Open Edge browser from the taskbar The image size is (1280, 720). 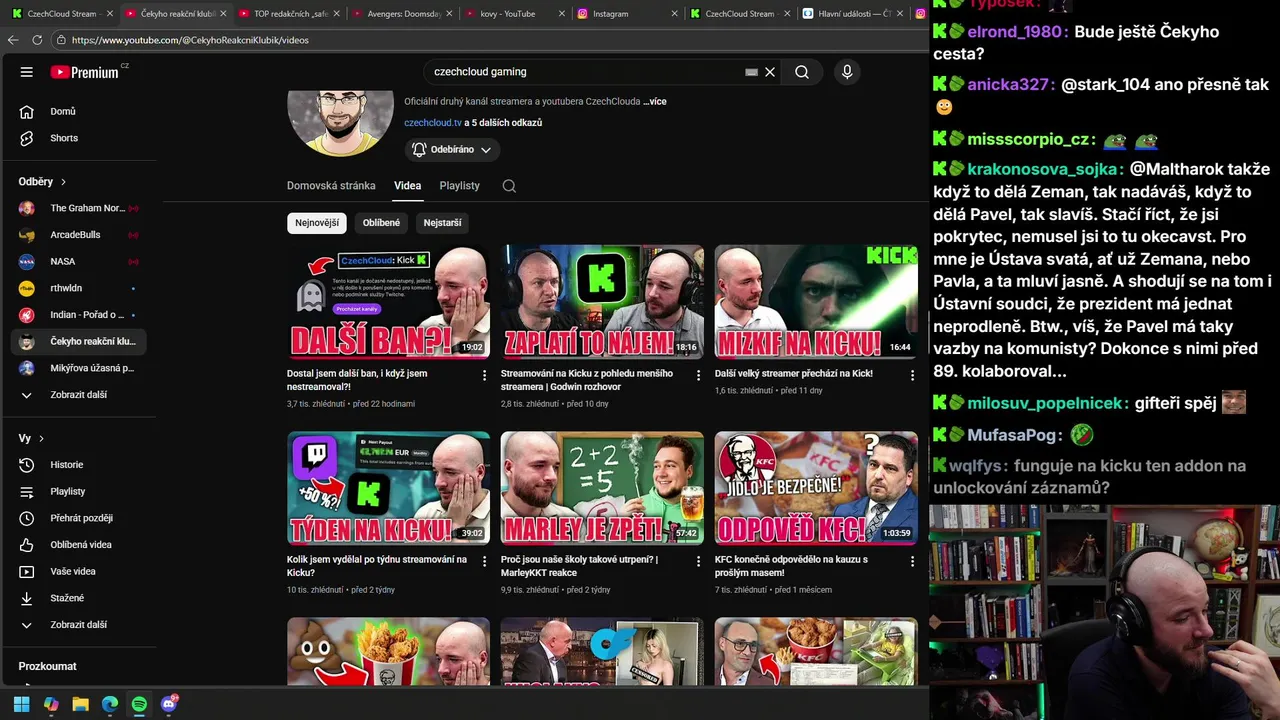coord(110,704)
